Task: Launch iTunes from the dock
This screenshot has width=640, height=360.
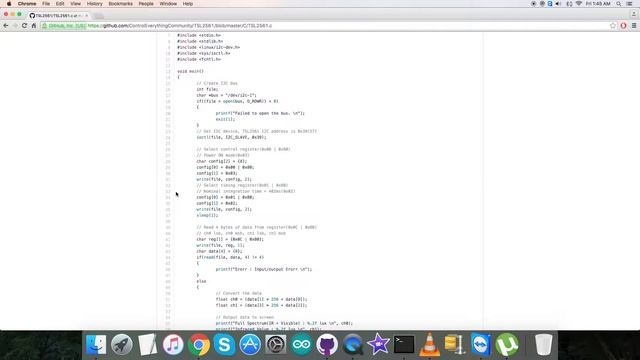Action: coord(173,344)
